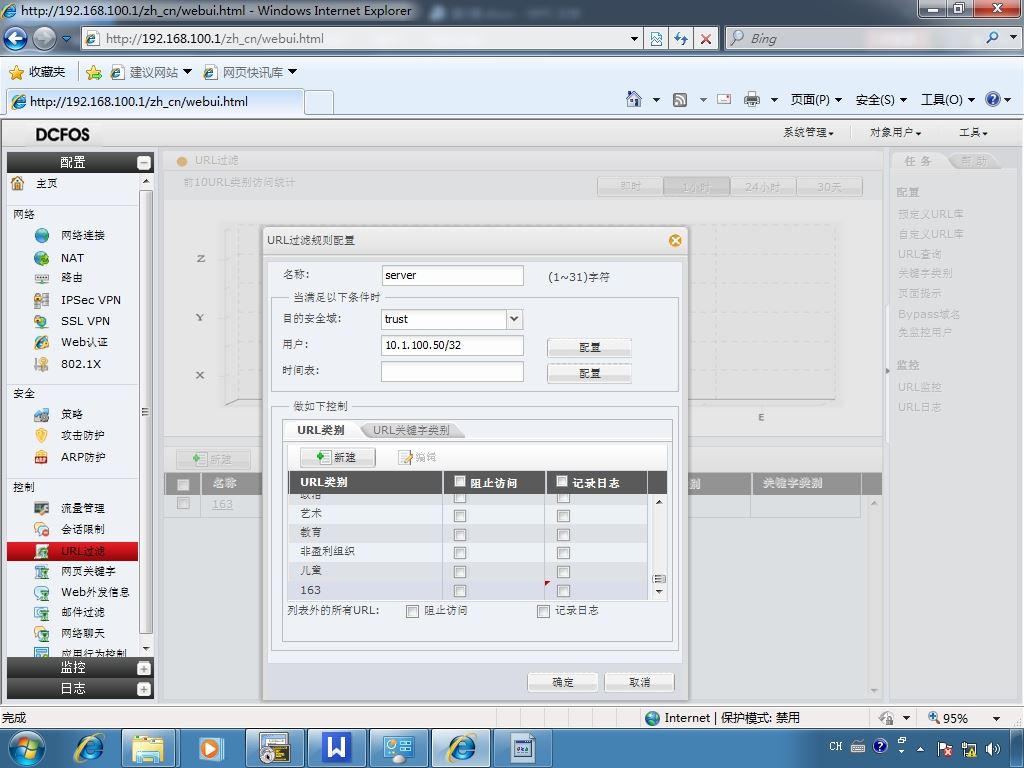The width and height of the screenshot is (1024, 768).
Task: Toggle 记录日志 checkbox for 艺术 row
Action: coord(563,516)
